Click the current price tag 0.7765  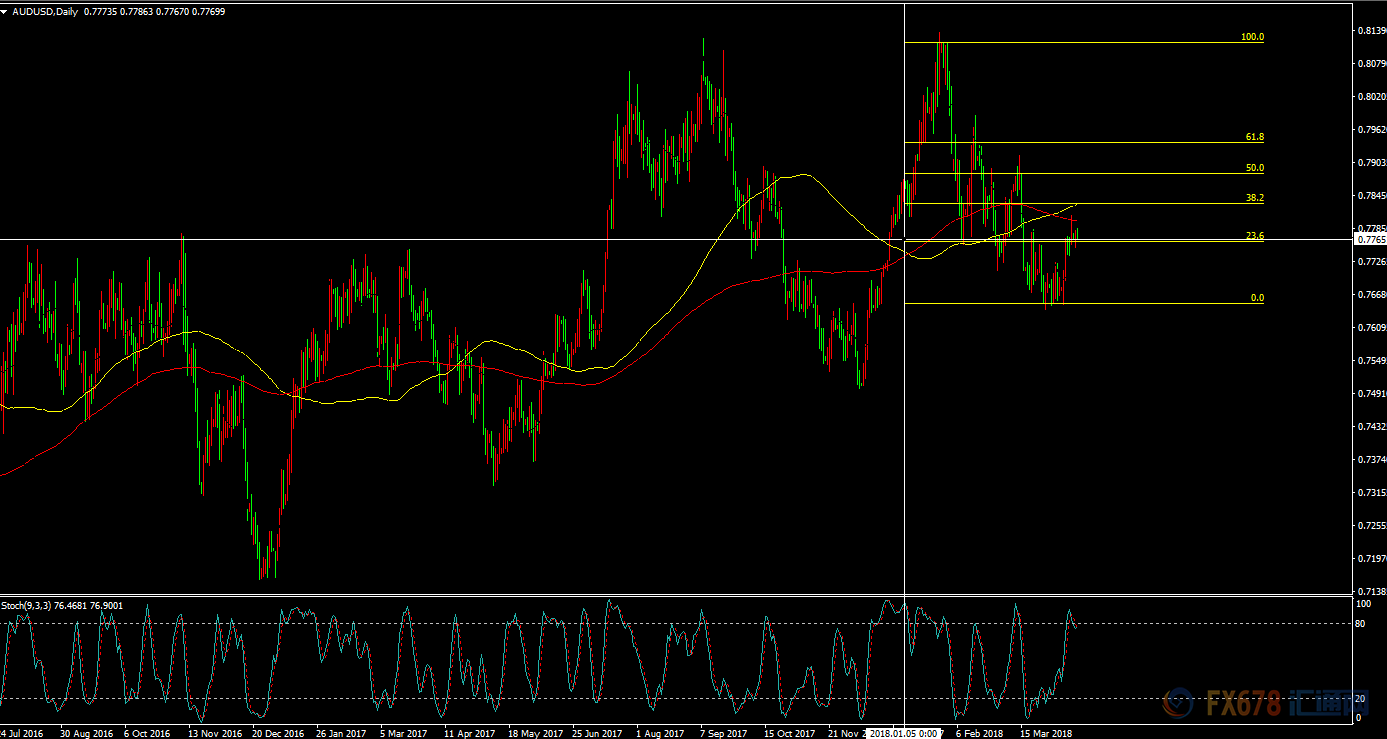click(x=1370, y=240)
